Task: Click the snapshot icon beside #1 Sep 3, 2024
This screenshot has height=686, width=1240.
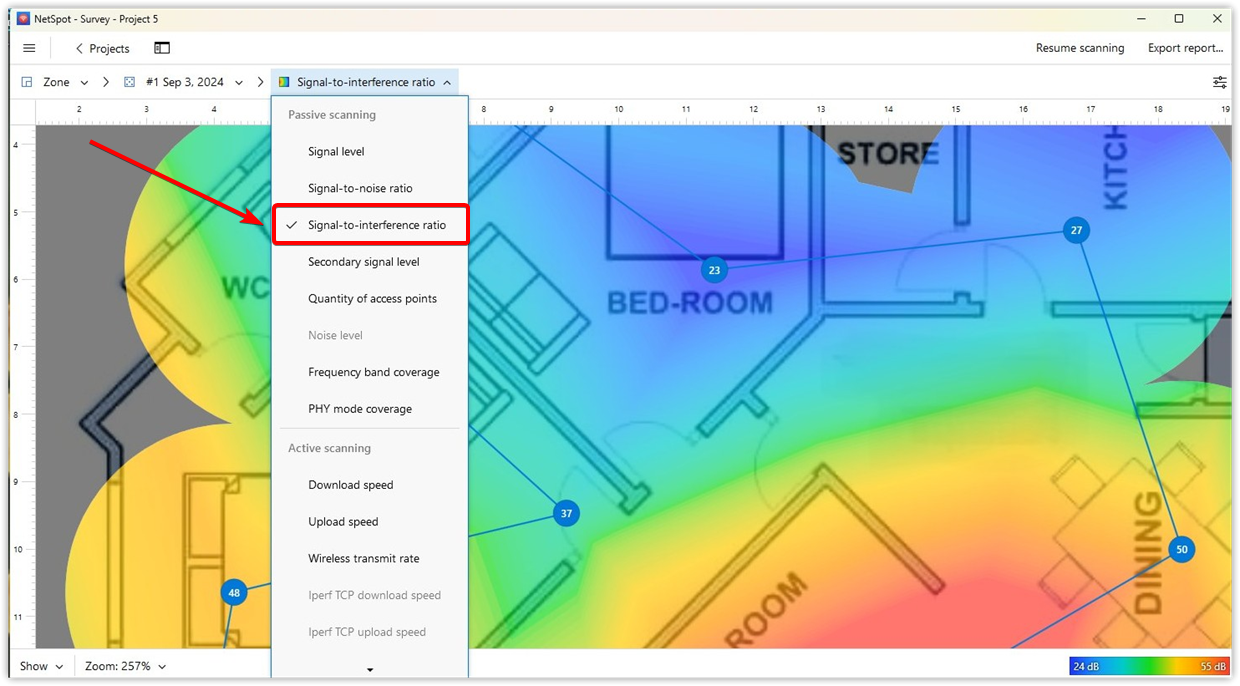Action: (129, 82)
